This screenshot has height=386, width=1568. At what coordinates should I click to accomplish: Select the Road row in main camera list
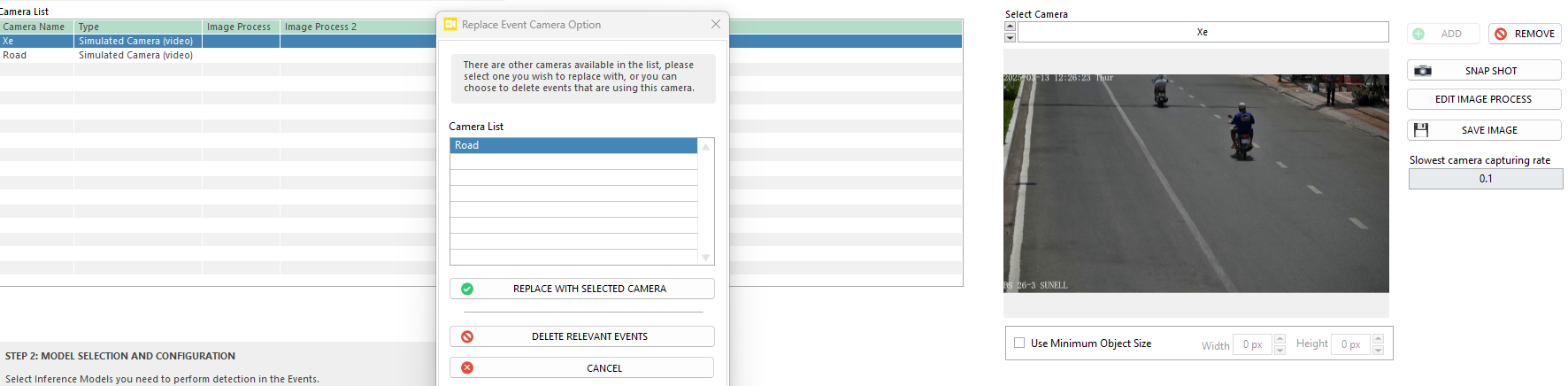[x=35, y=55]
